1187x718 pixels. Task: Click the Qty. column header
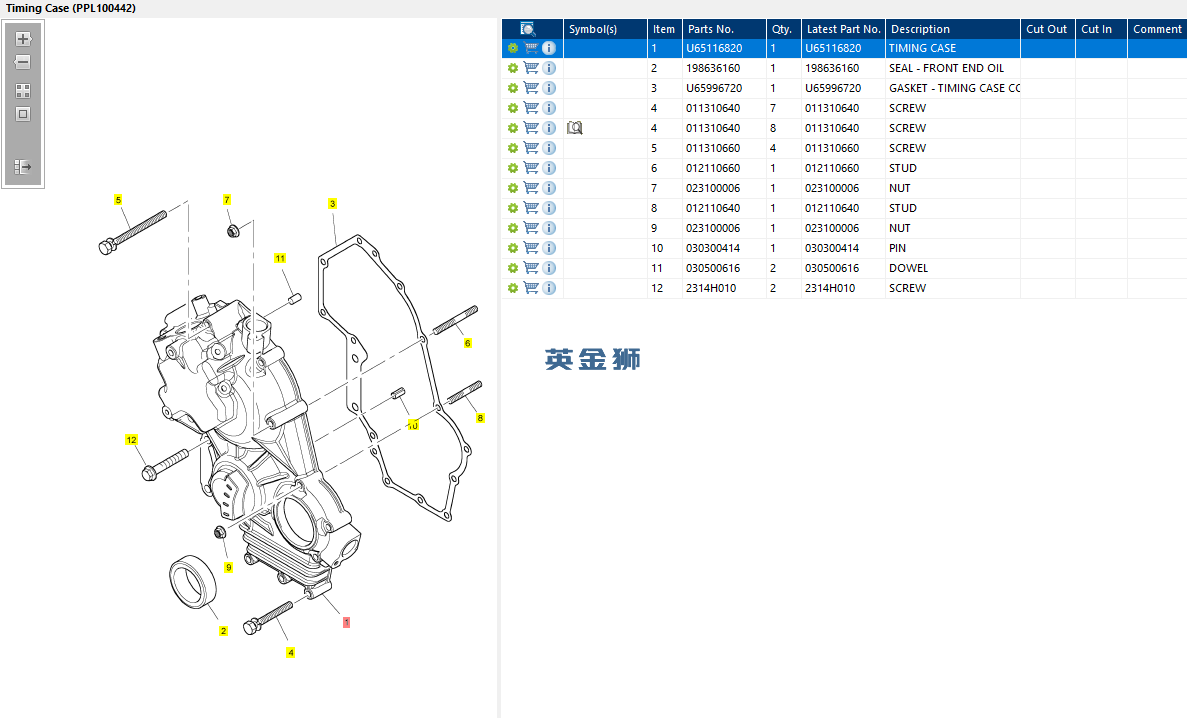click(781, 29)
